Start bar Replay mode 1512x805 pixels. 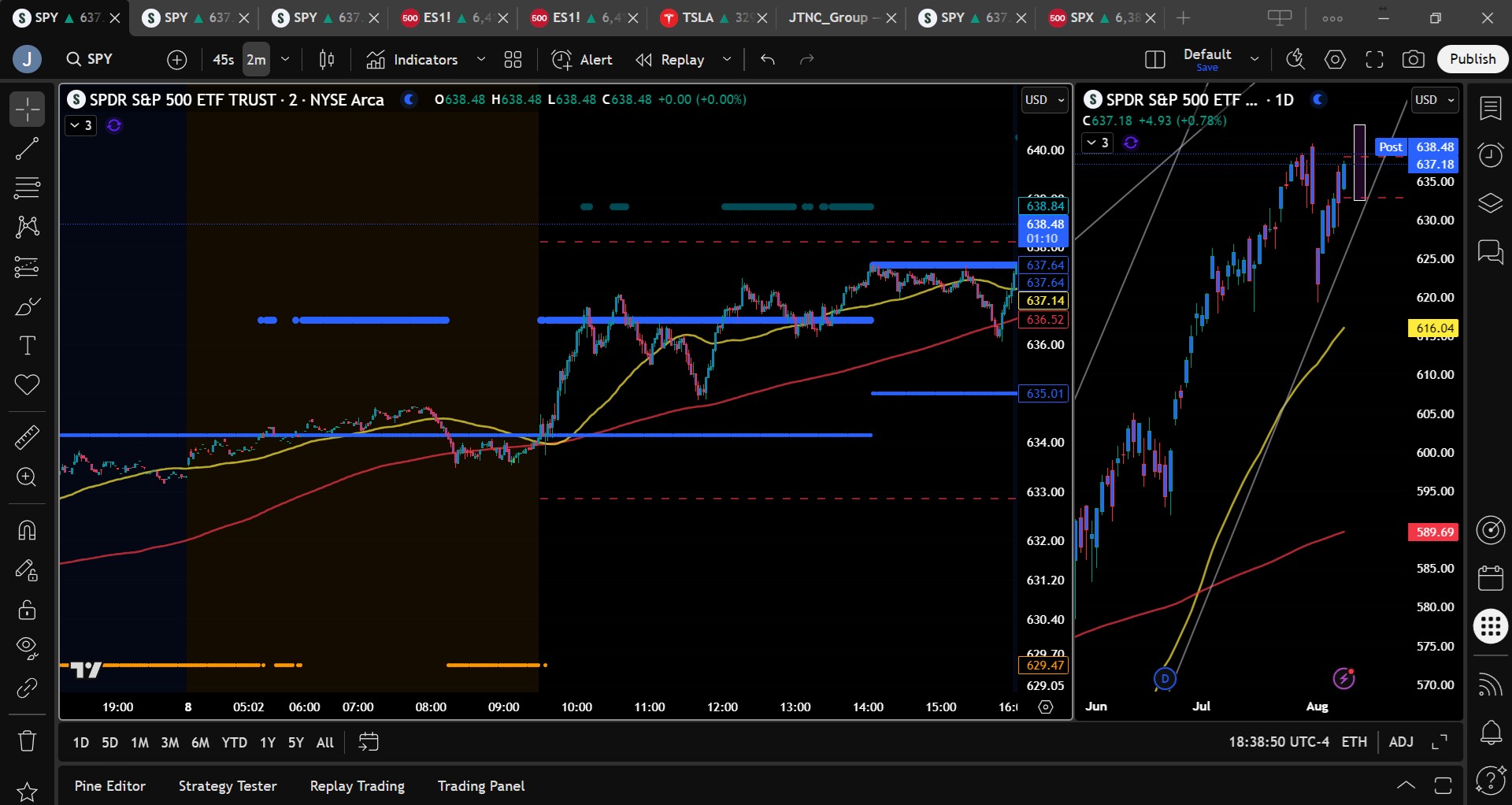coord(670,59)
